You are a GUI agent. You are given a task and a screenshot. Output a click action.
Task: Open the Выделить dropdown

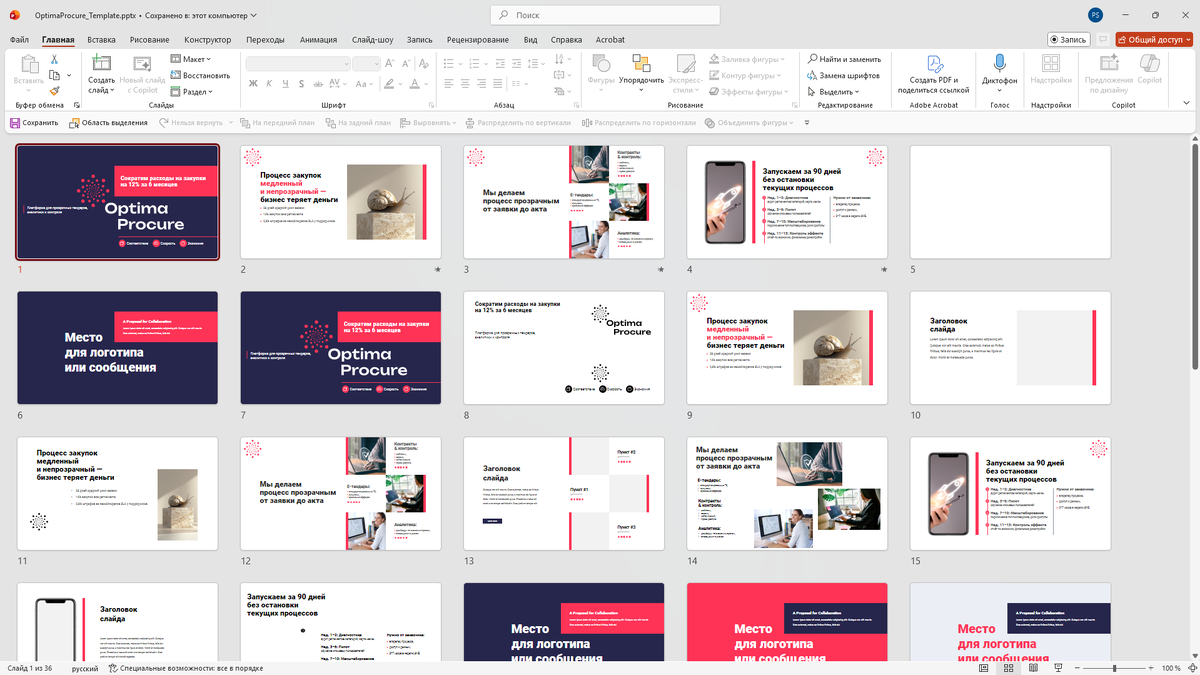tap(836, 91)
